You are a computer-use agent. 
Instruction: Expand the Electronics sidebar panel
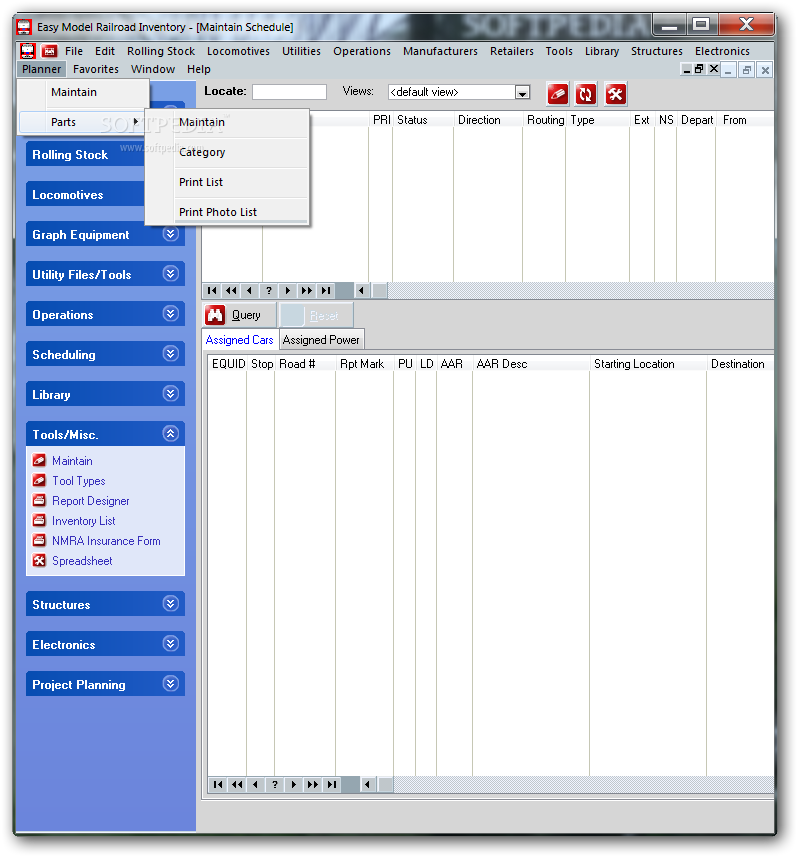(x=171, y=644)
